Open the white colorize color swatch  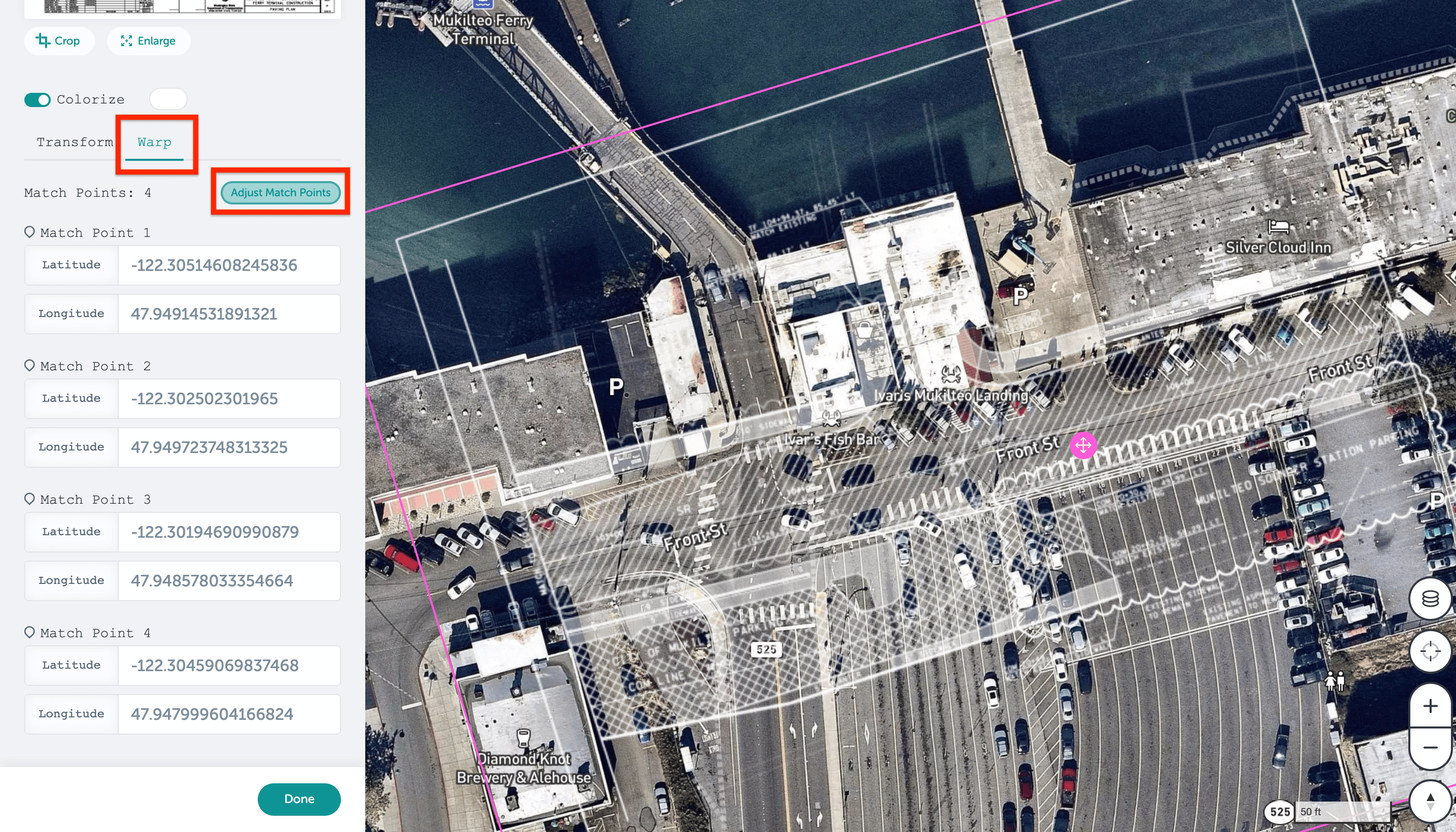[x=168, y=99]
